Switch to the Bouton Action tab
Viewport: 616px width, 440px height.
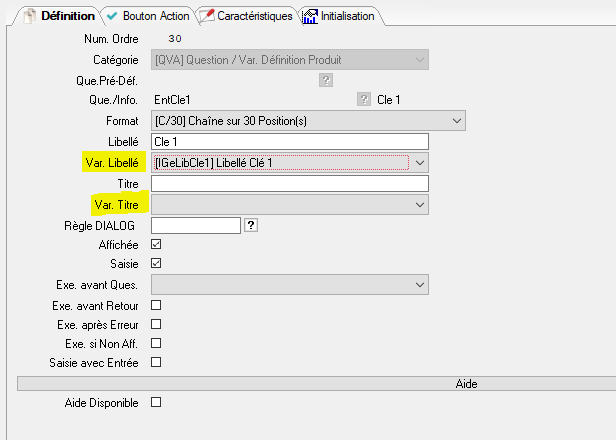(147, 16)
